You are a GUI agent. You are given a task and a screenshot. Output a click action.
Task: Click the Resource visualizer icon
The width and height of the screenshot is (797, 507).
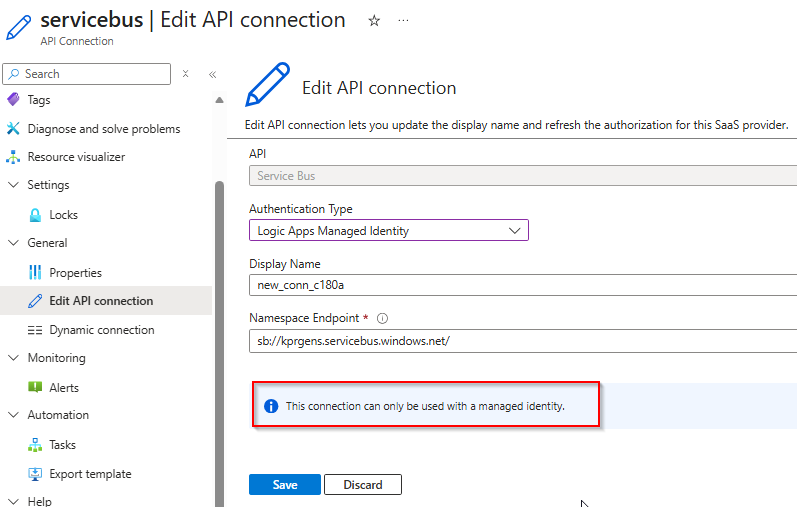[x=13, y=157]
